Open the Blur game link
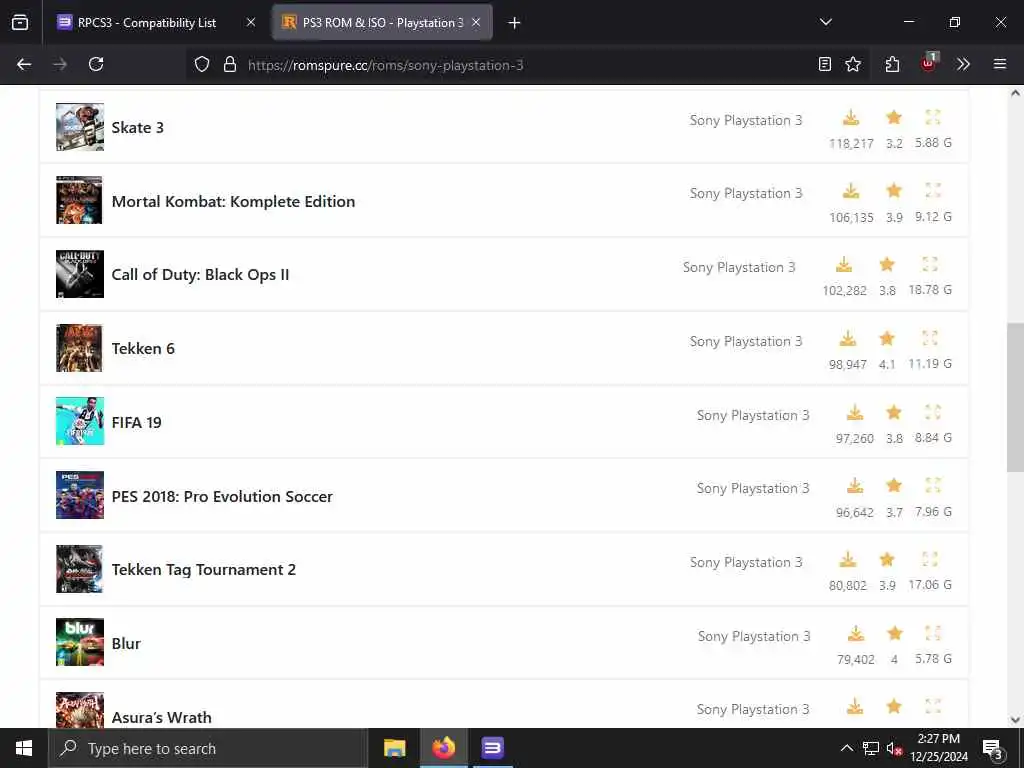The image size is (1024, 768). pyautogui.click(x=126, y=644)
